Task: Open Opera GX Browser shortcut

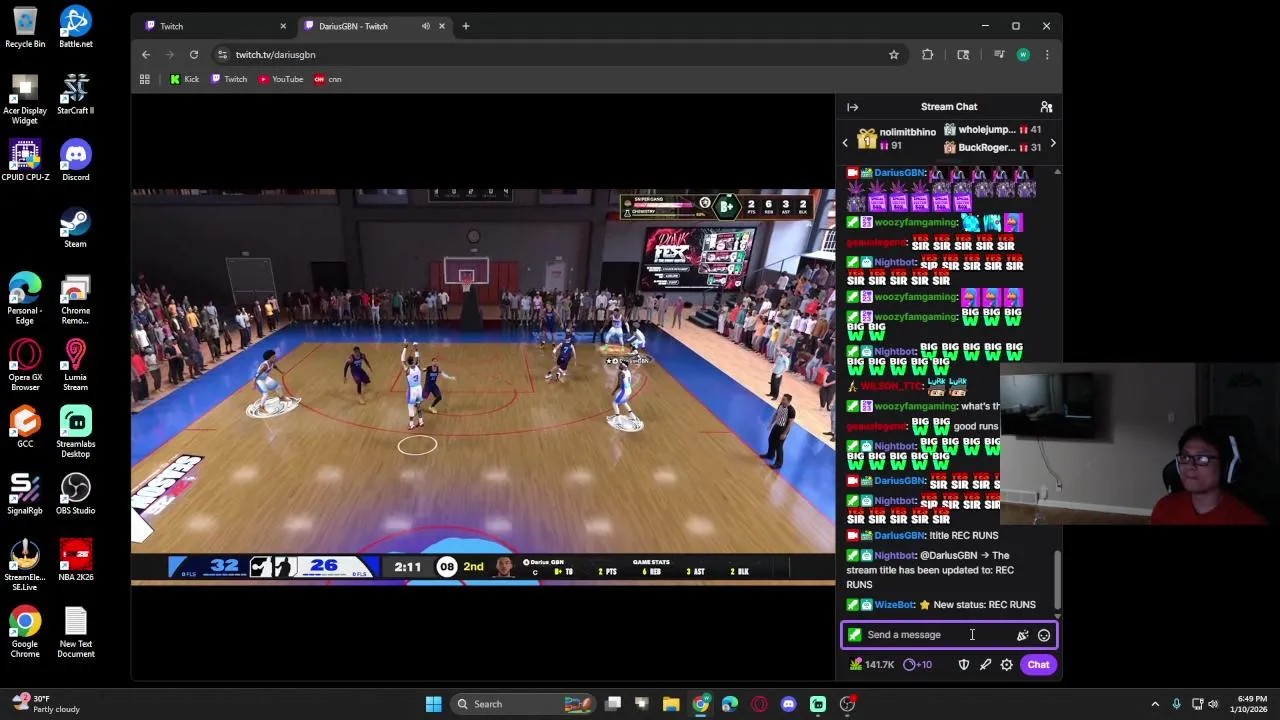Action: (25, 366)
